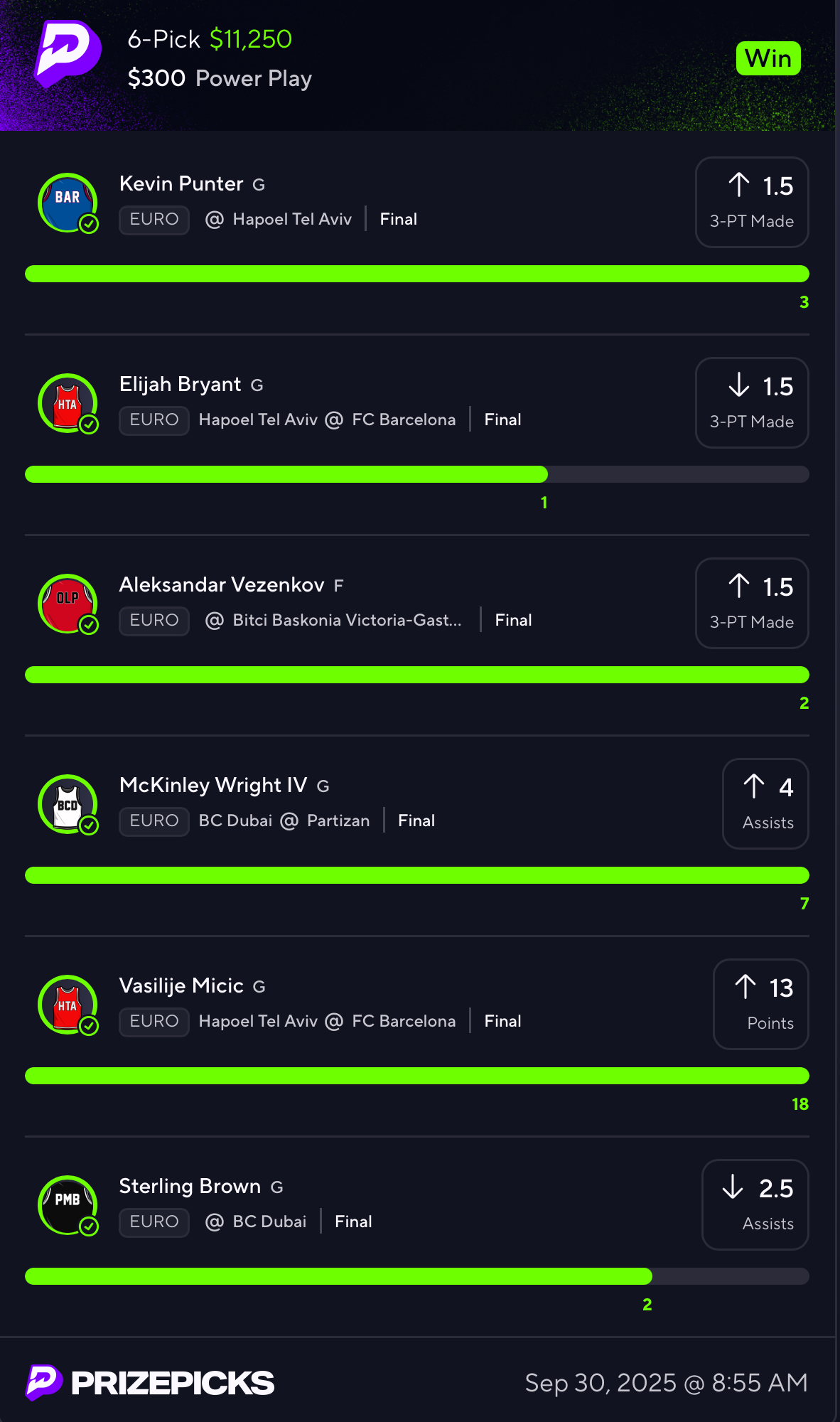The height and width of the screenshot is (1422, 840).
Task: Click the $11,250 payout amount
Action: (251, 39)
